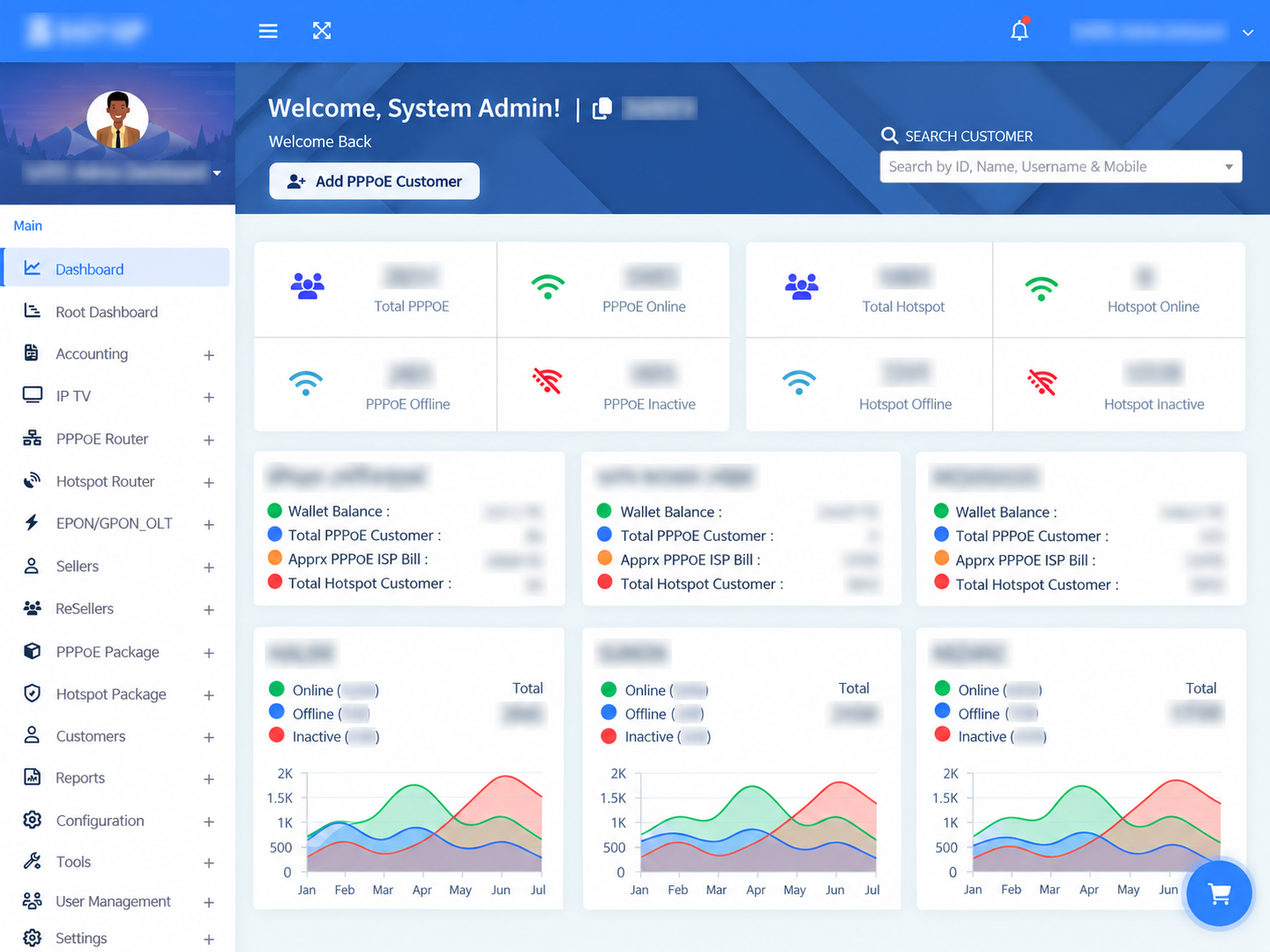Image resolution: width=1270 pixels, height=952 pixels.
Task: Click the blurred logo in top-left header
Action: pos(85,31)
